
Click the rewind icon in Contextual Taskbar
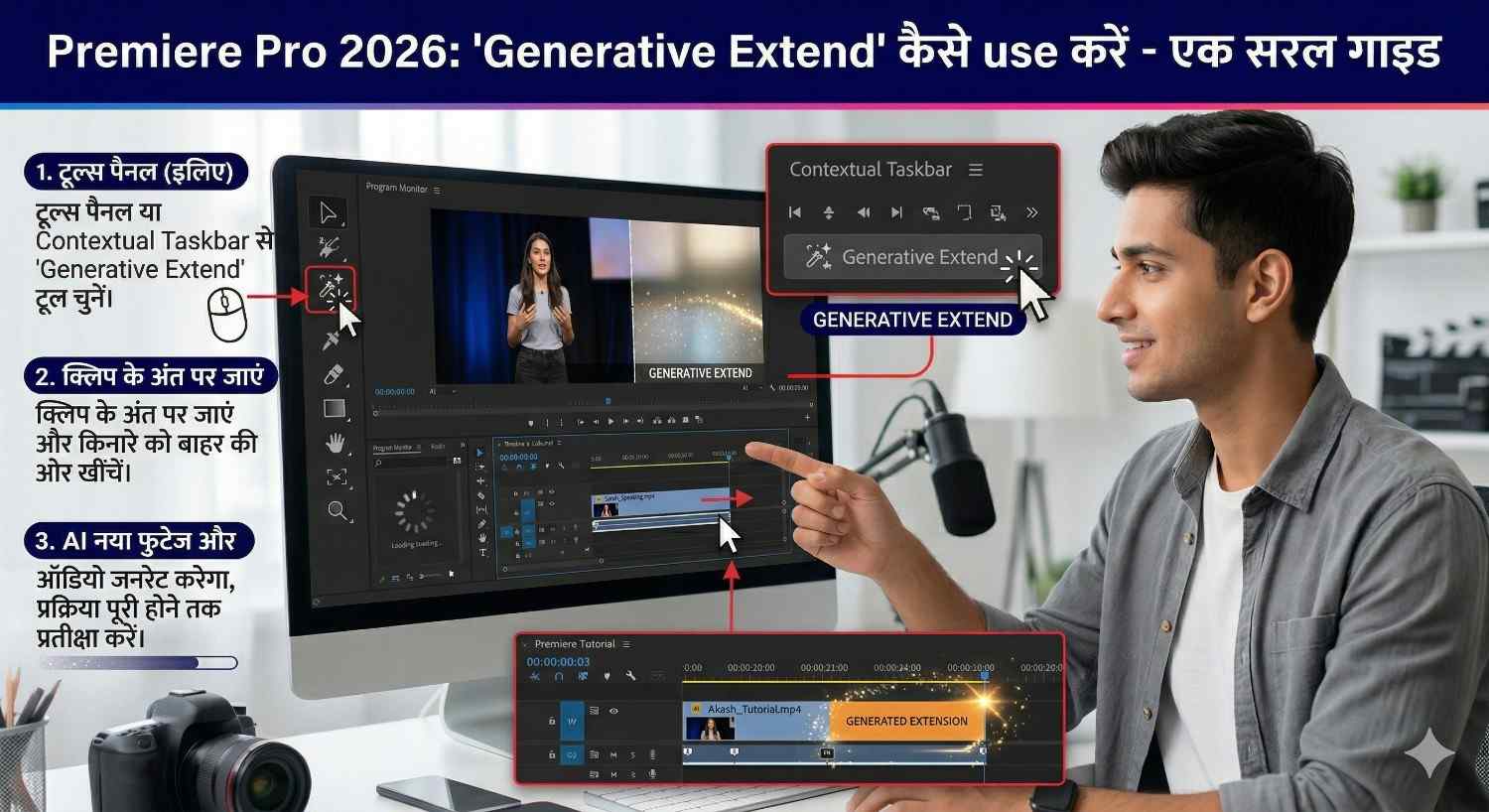click(864, 212)
